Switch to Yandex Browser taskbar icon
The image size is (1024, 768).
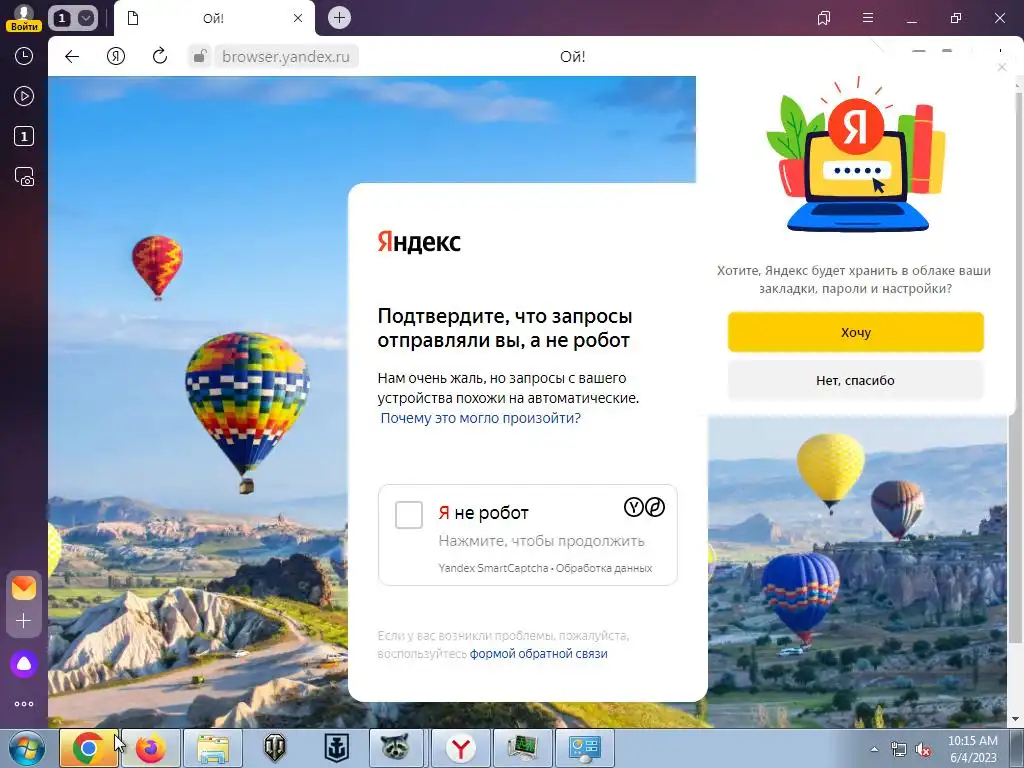pos(461,748)
